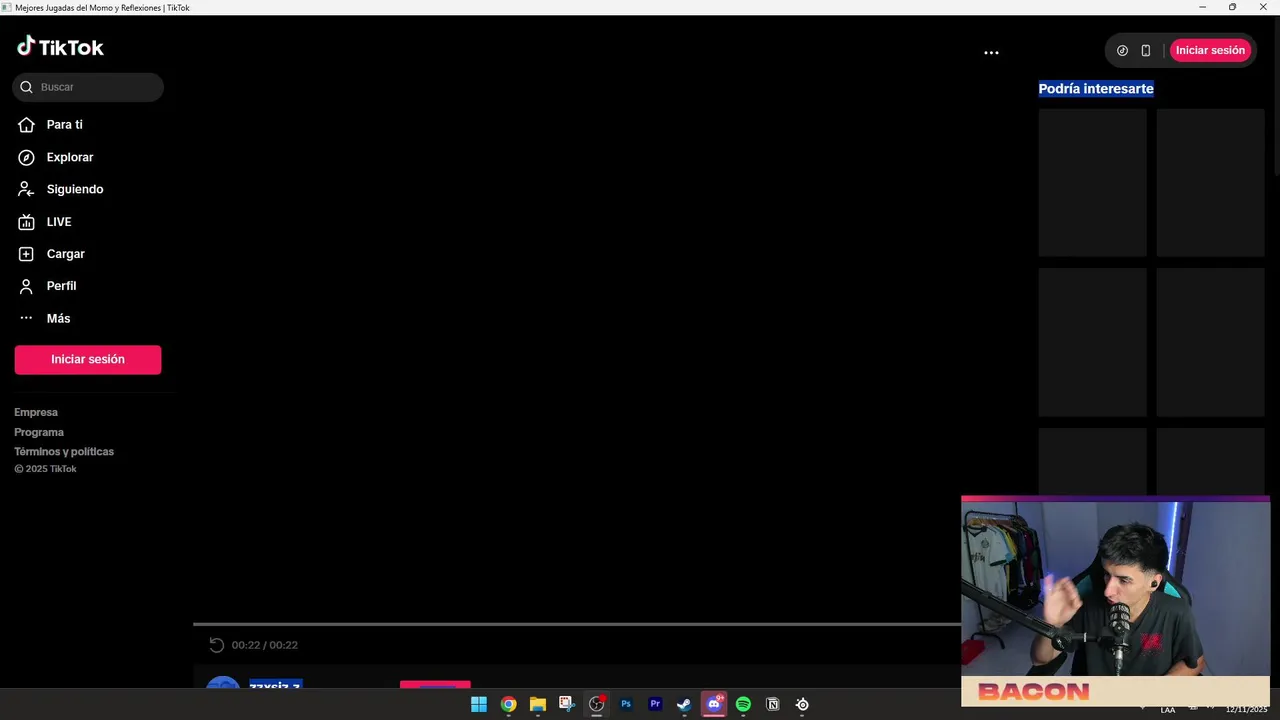Open the three-dots video options menu

coord(991,52)
